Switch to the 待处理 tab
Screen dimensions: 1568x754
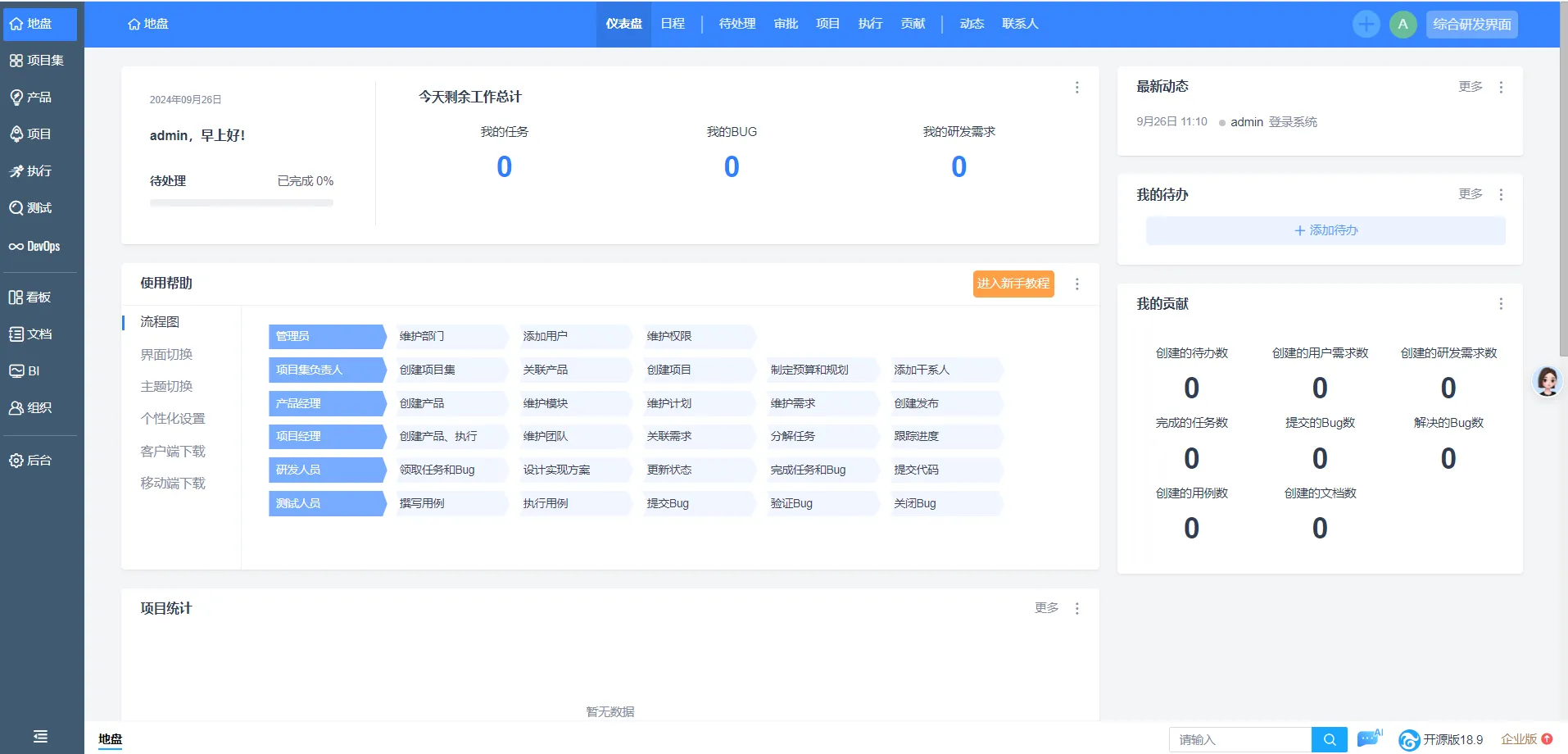[x=737, y=24]
